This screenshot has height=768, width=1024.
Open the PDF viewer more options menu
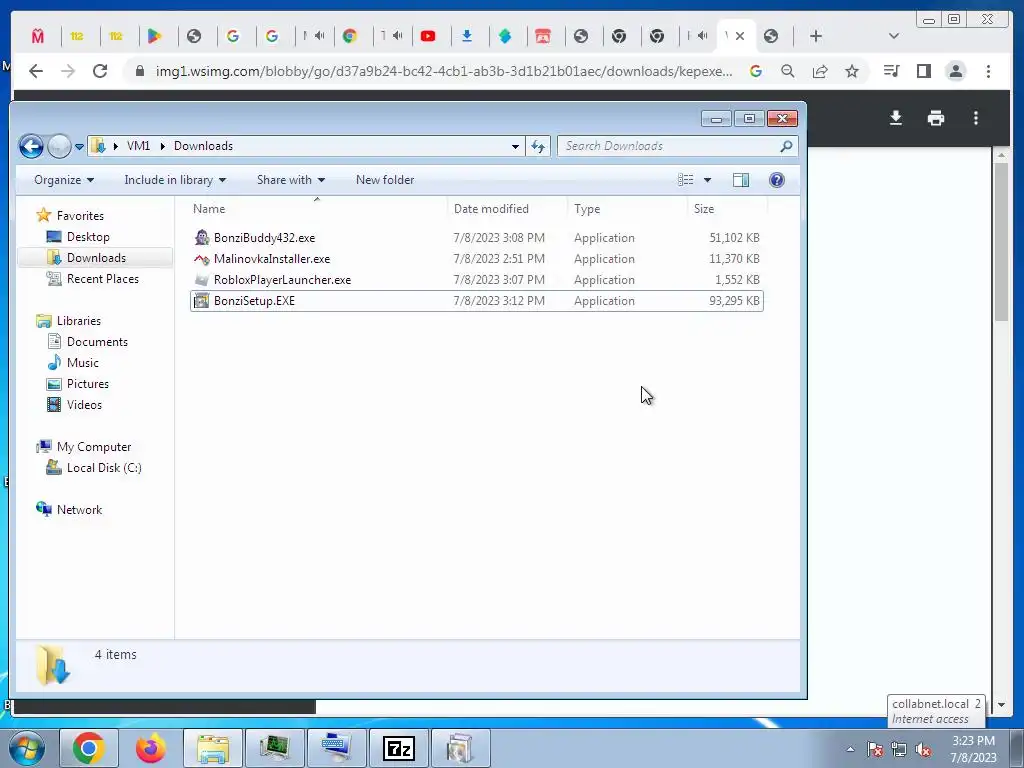(976, 118)
